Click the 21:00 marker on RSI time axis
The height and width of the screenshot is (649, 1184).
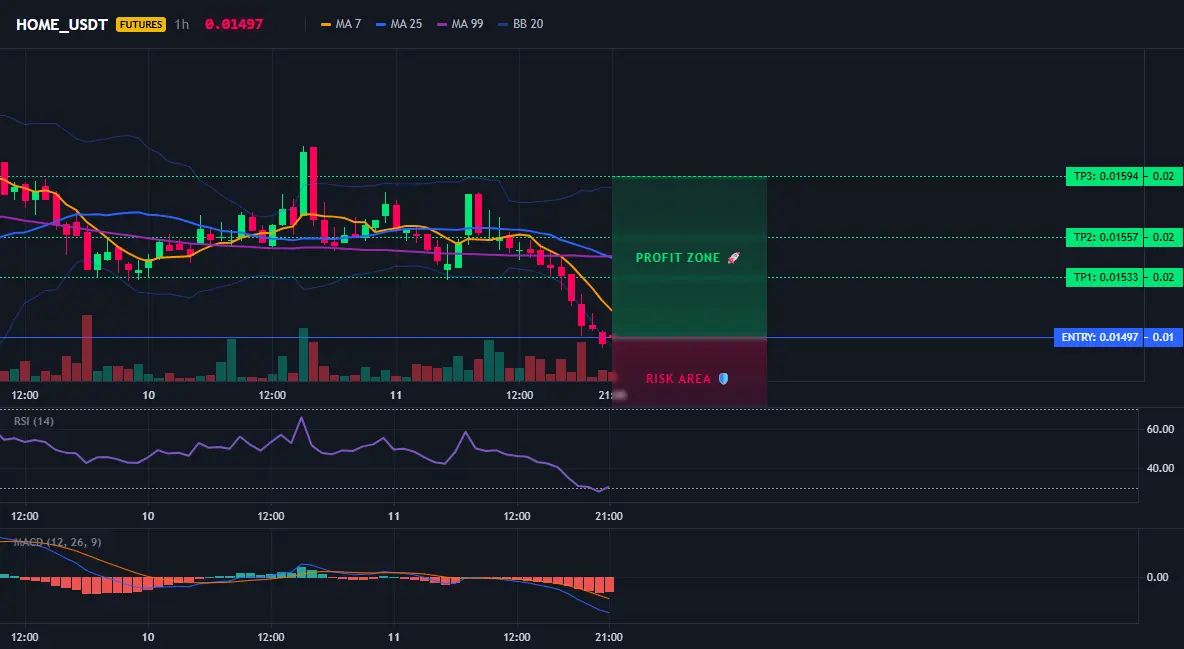[x=609, y=516]
